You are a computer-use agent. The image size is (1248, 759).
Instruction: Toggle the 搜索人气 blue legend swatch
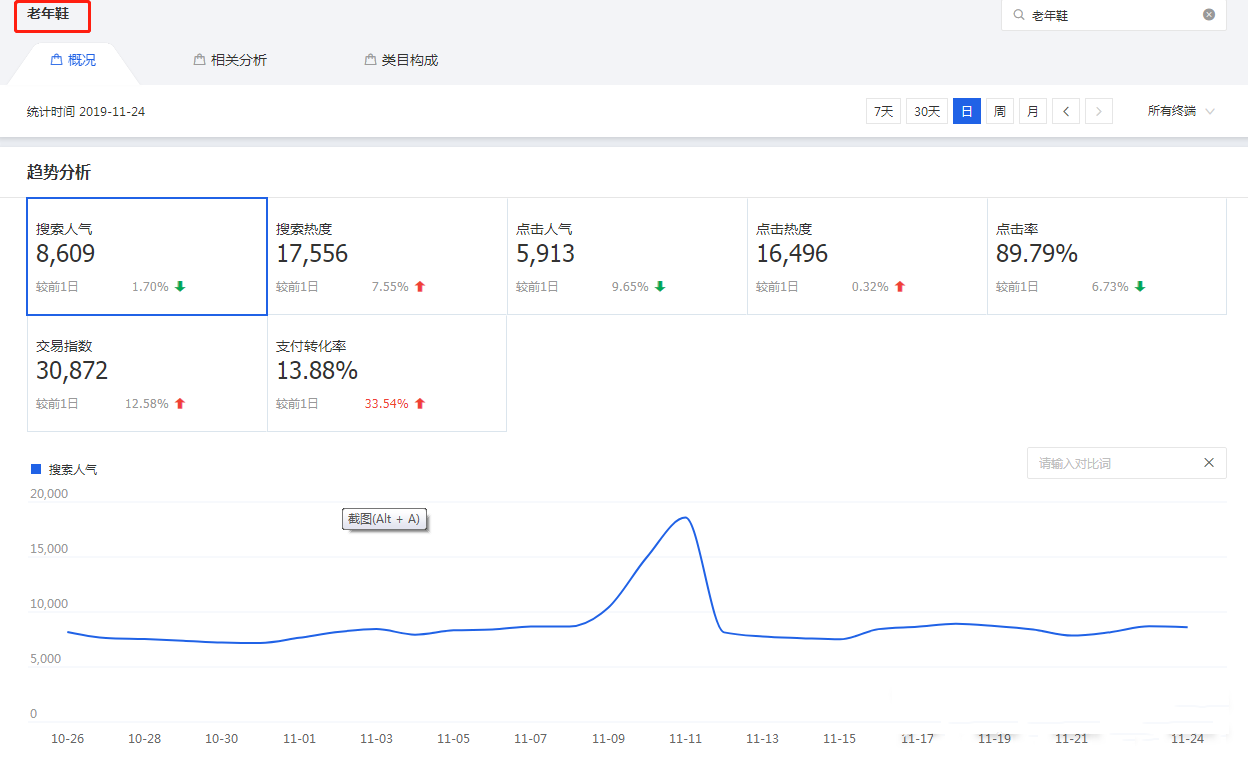click(36, 469)
